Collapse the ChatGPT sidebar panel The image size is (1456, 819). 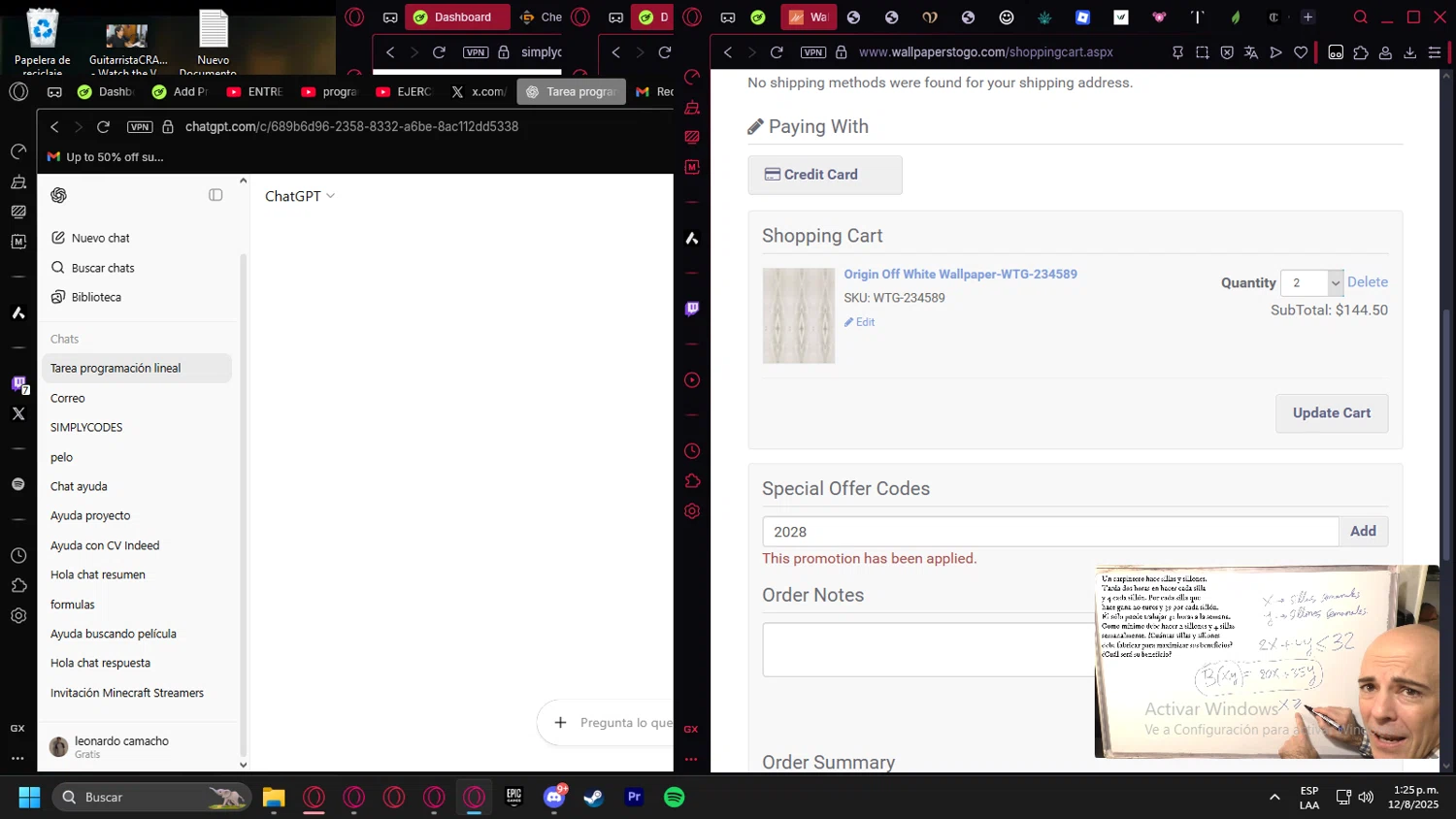pyautogui.click(x=215, y=195)
